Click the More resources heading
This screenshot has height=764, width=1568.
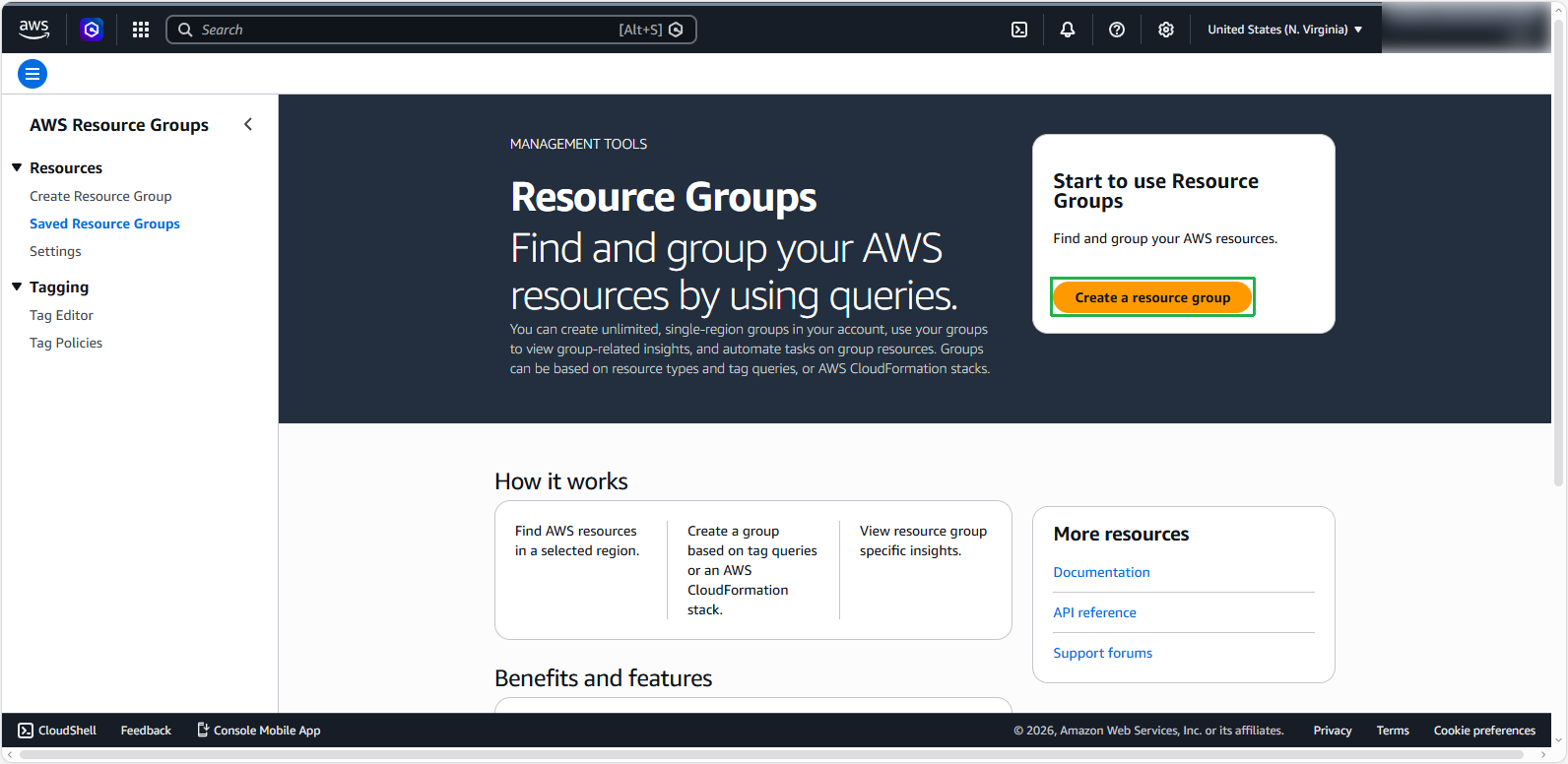1121,534
